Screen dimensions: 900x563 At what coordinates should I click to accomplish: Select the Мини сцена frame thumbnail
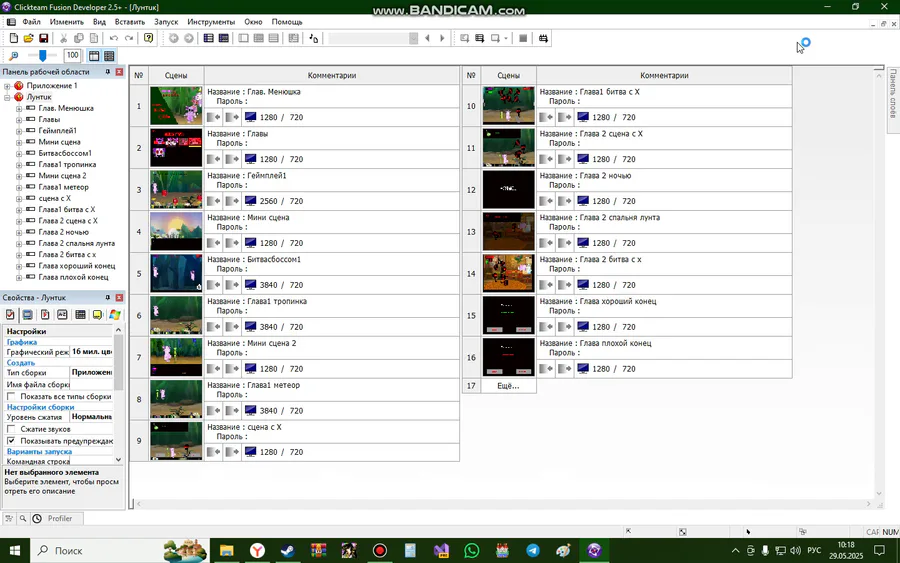tap(176, 231)
